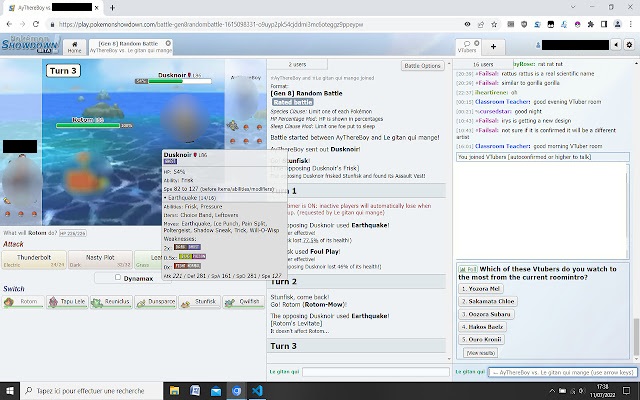Open the Chrome extensions puzzle icon
This screenshot has height=400, width=640.
(x=590, y=24)
